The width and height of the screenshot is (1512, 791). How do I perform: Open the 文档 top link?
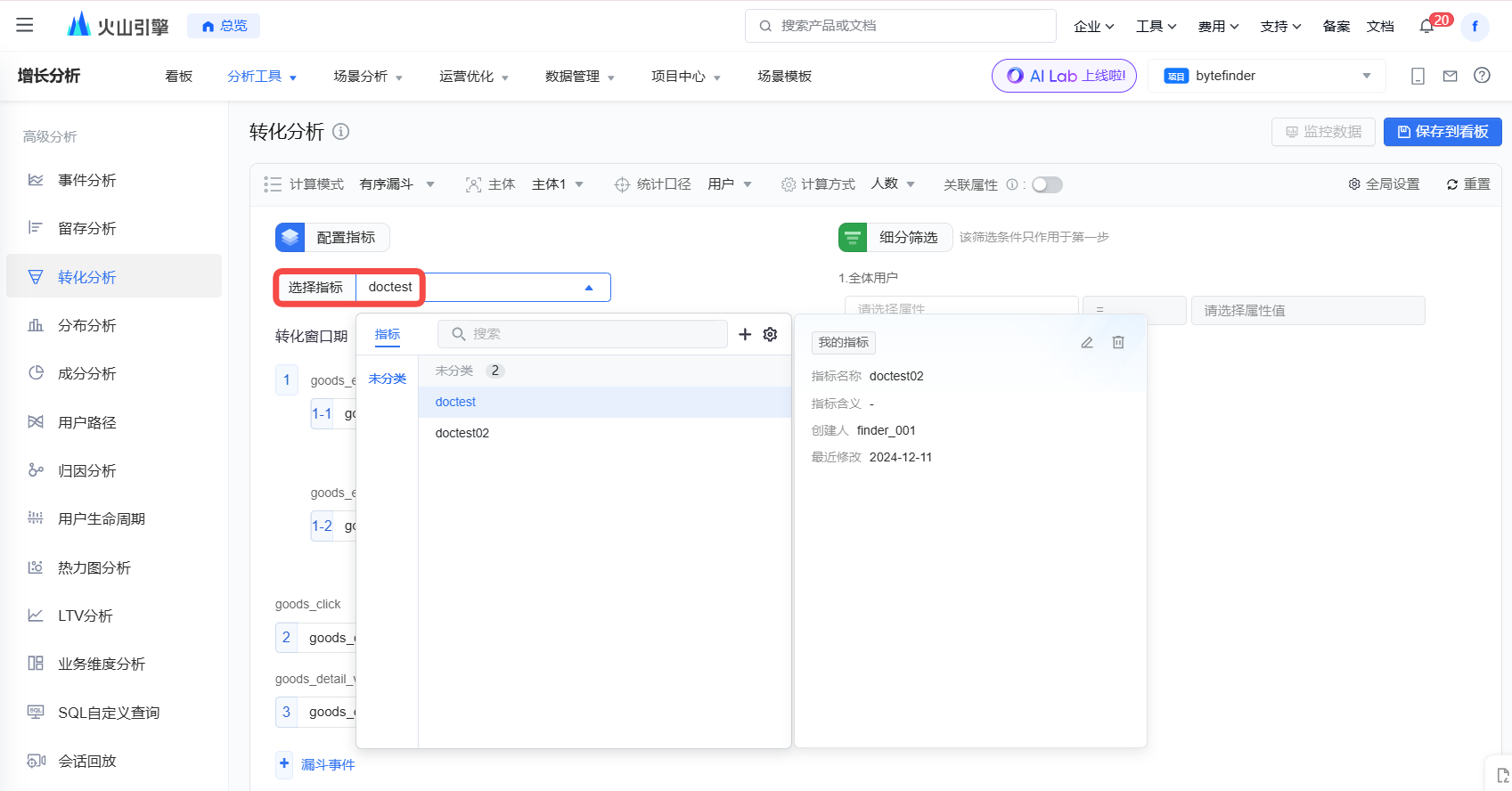(x=1380, y=26)
